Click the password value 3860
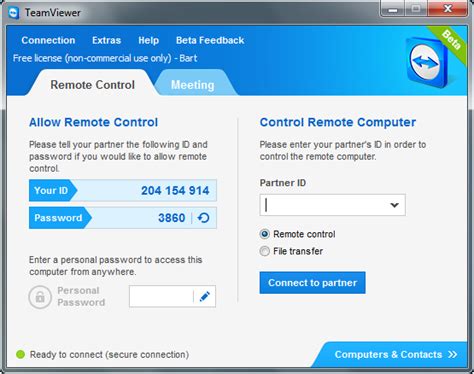Image resolution: width=474 pixels, height=374 pixels. coord(171,218)
